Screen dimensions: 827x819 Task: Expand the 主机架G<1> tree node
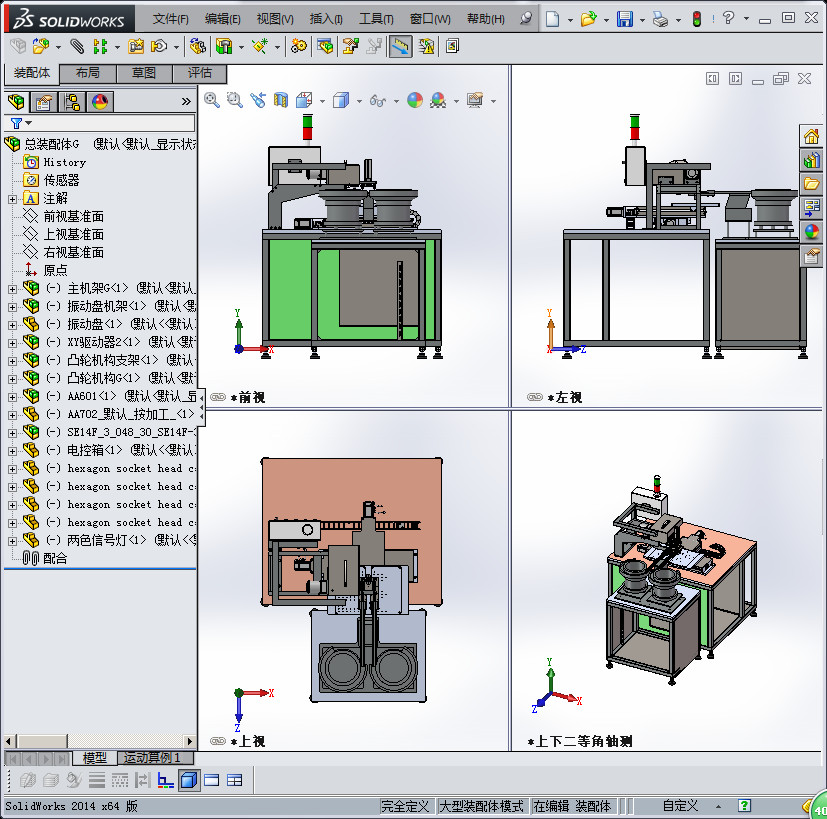tap(13, 289)
